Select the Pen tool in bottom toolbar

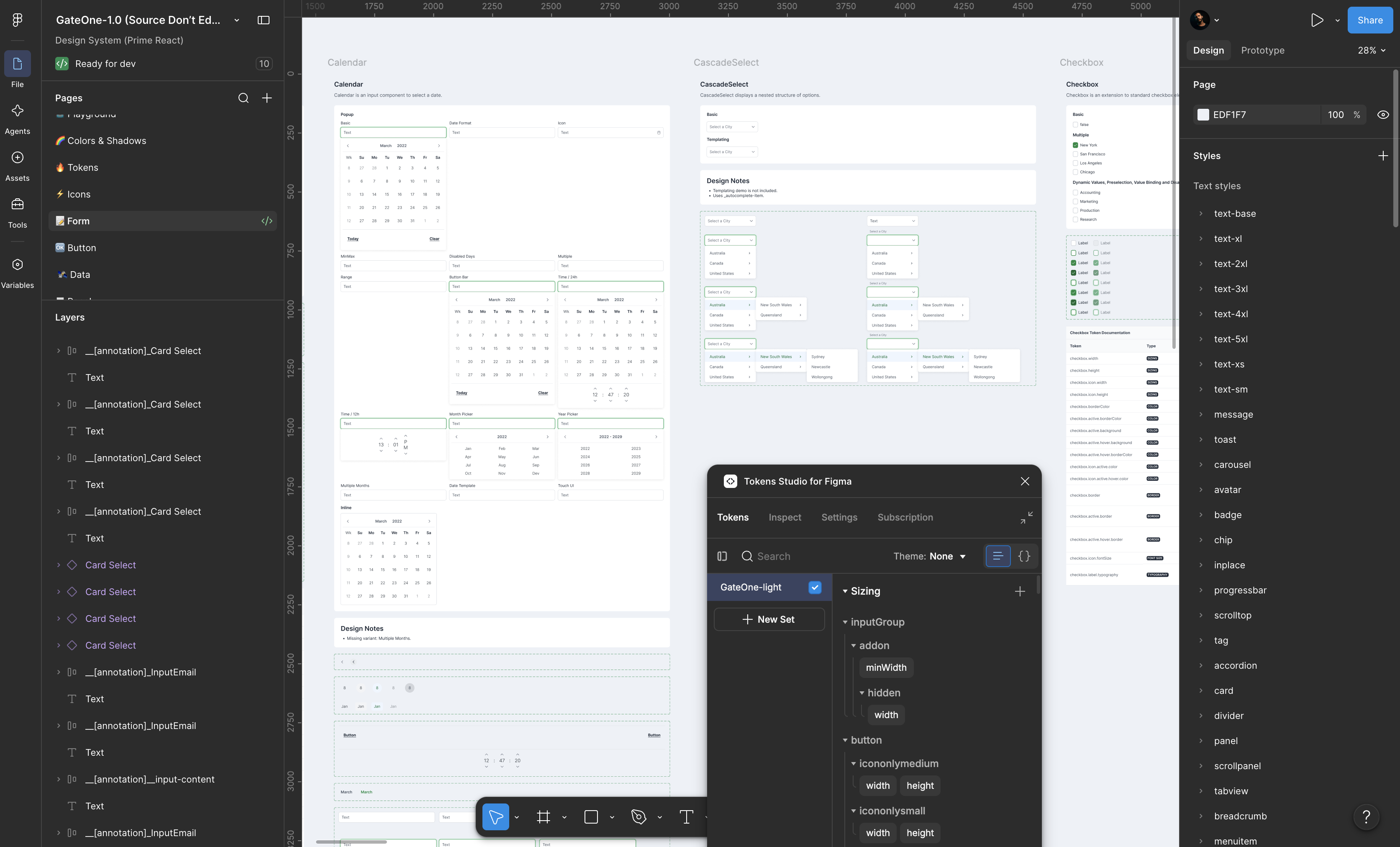pos(638,817)
